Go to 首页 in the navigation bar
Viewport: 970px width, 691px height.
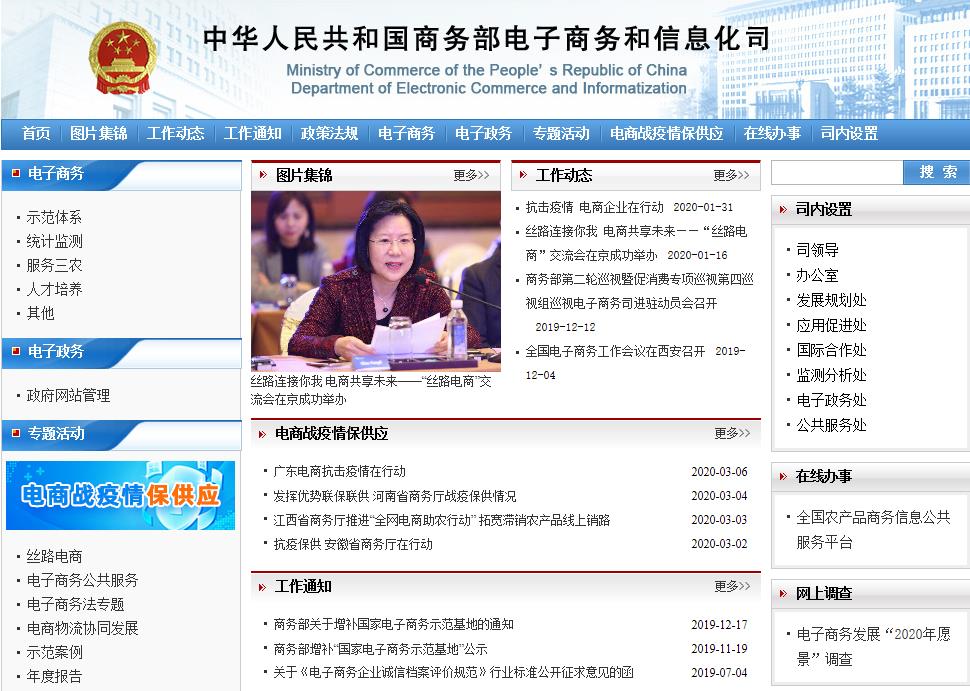(x=36, y=133)
